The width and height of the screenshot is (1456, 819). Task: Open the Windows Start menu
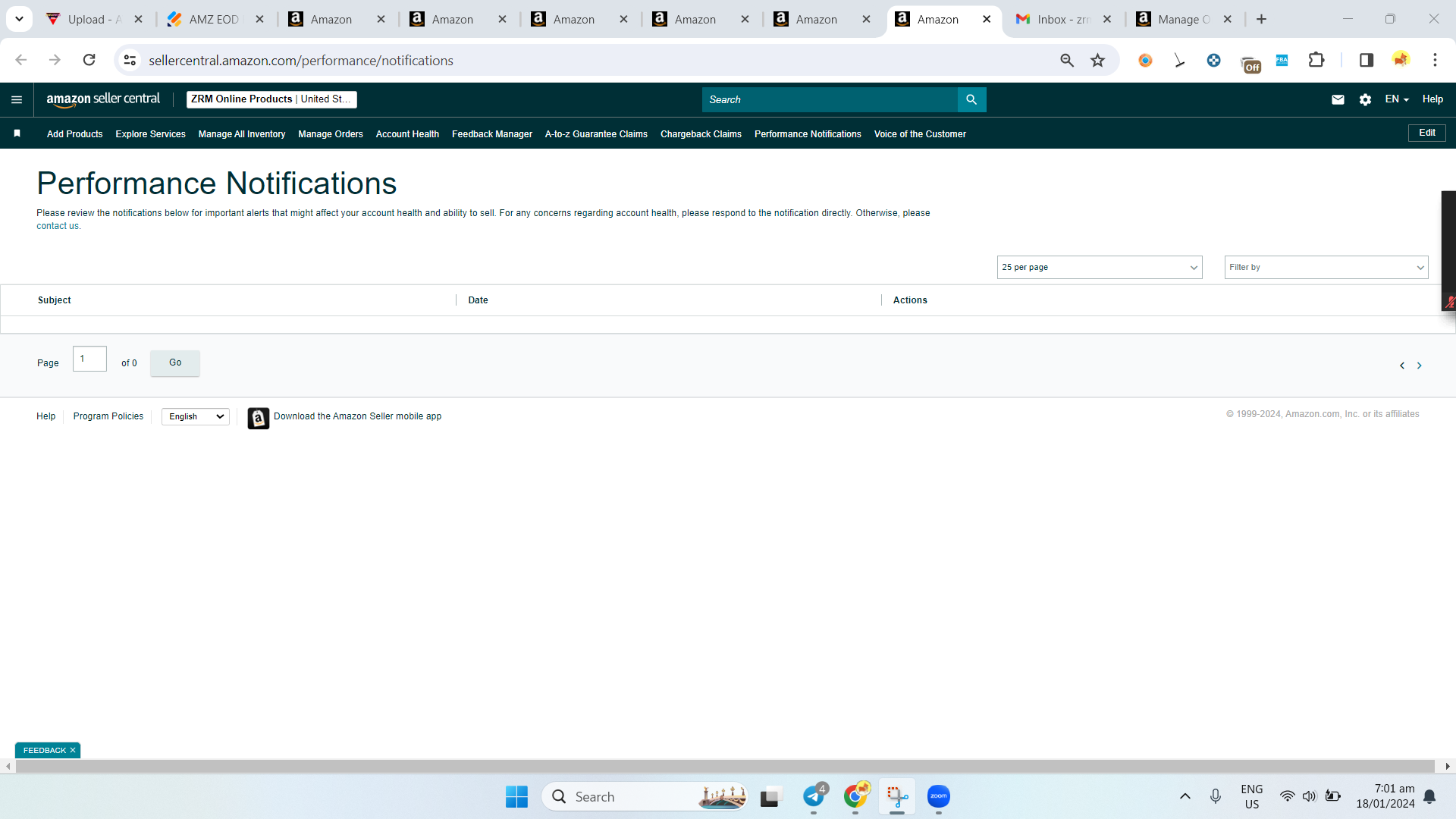click(516, 796)
